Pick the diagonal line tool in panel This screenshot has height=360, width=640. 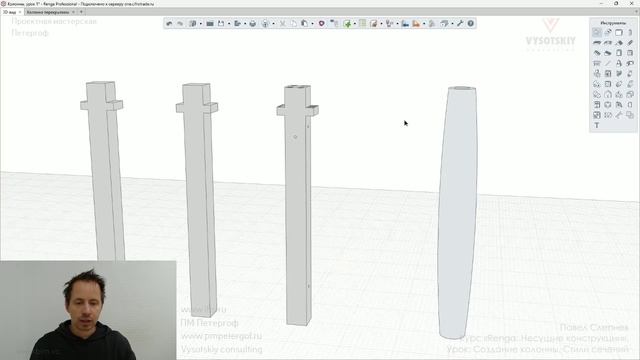point(608,63)
